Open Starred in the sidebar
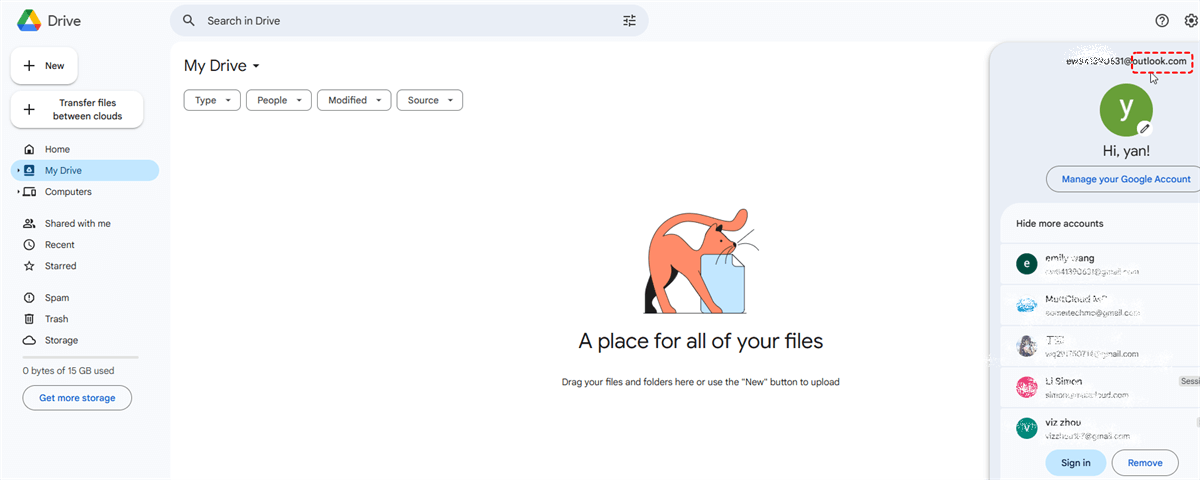The width and height of the screenshot is (1200, 480). click(84, 266)
